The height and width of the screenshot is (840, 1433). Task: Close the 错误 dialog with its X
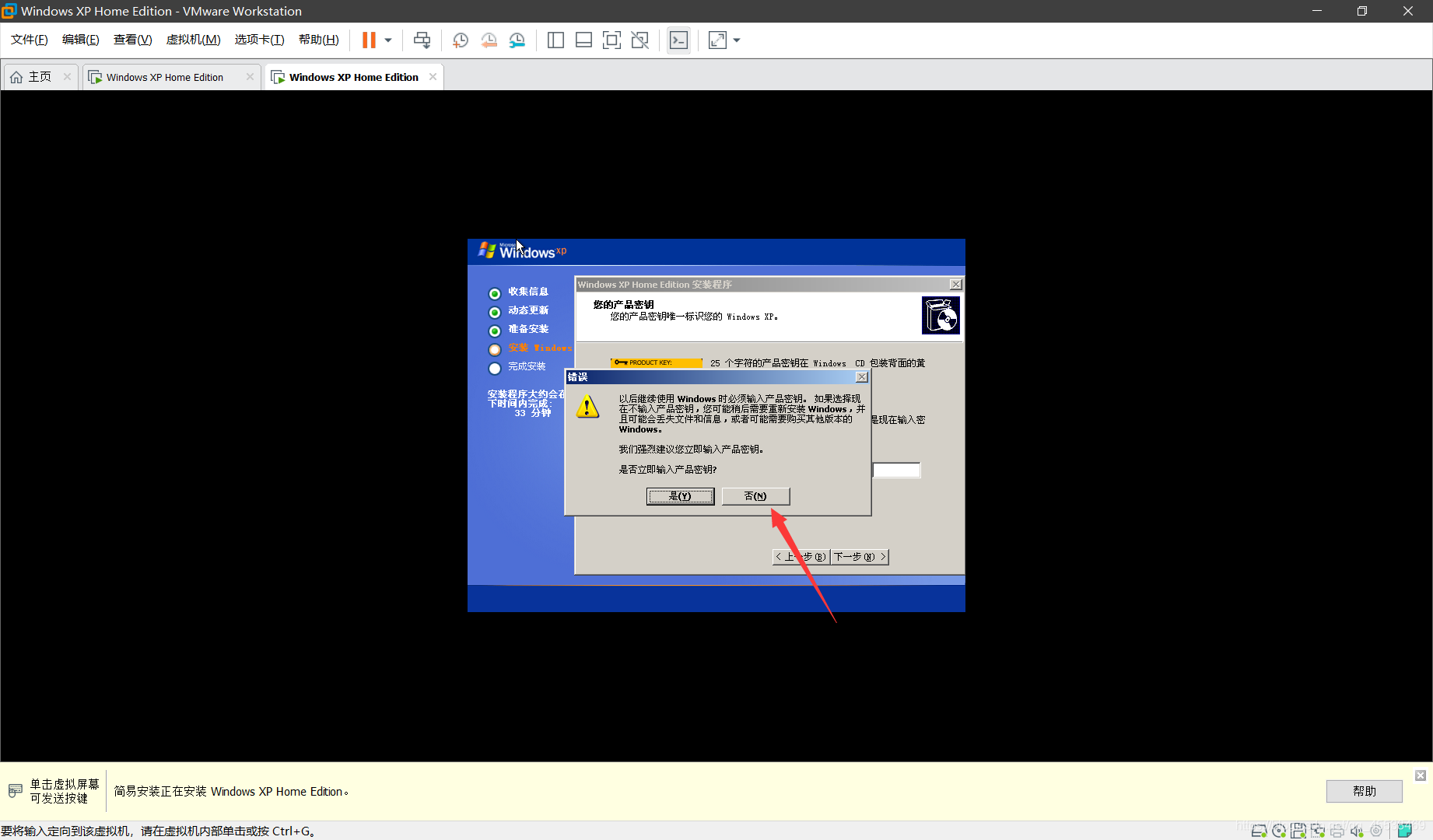[x=862, y=376]
